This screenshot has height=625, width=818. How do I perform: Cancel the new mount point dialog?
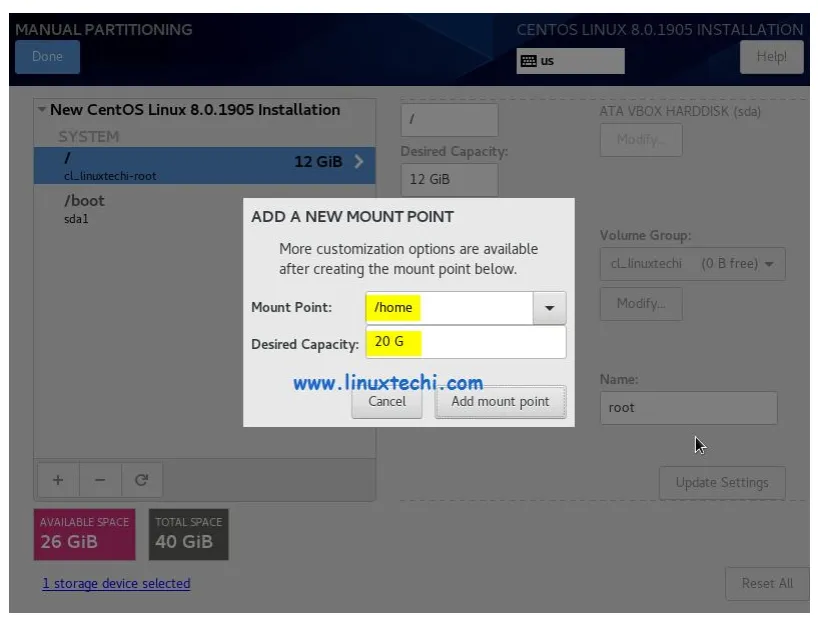387,402
